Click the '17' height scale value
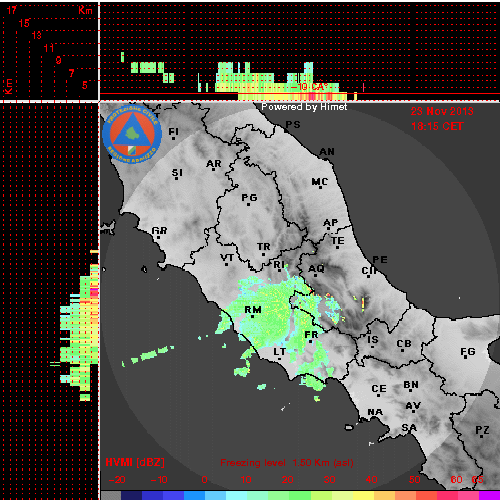 pos(11,10)
